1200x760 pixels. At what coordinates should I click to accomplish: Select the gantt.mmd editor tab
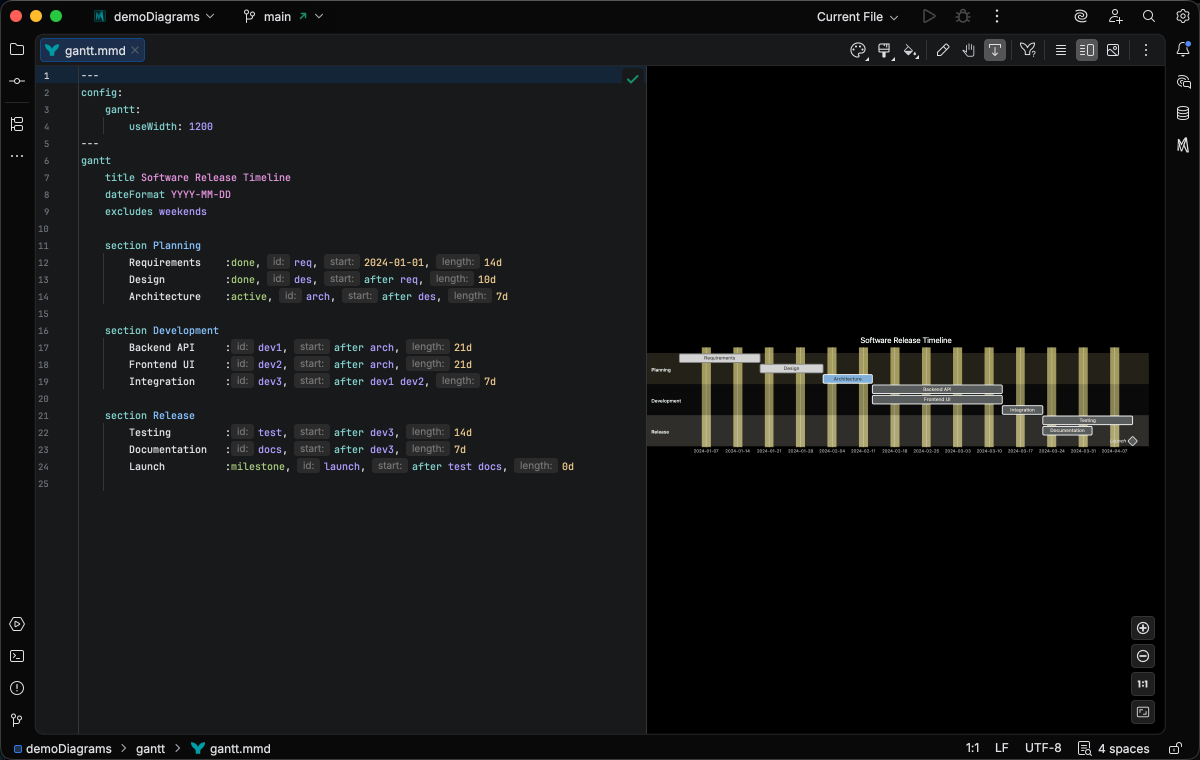coord(94,50)
